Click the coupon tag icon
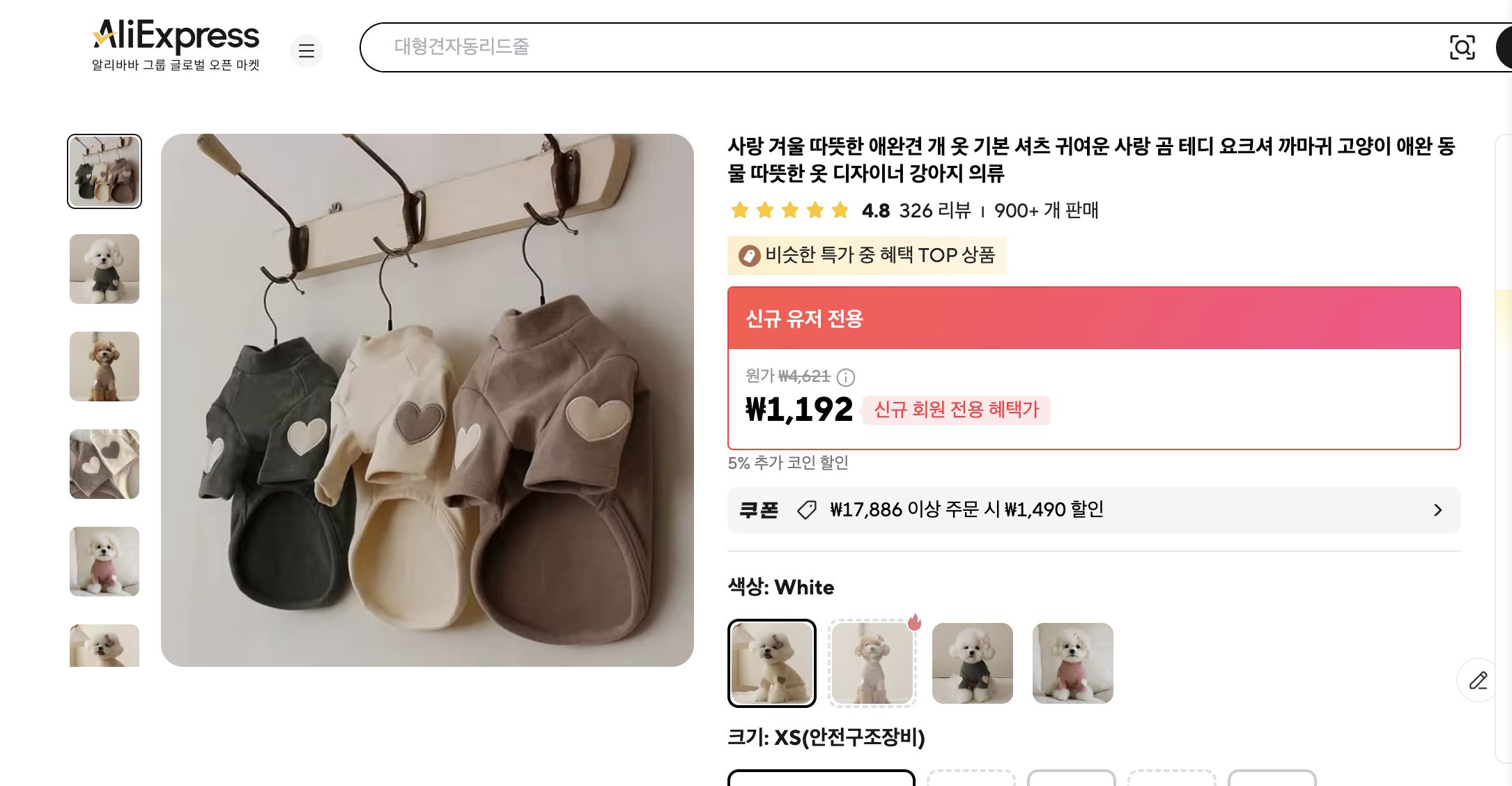This screenshot has height=786, width=1512. (806, 509)
